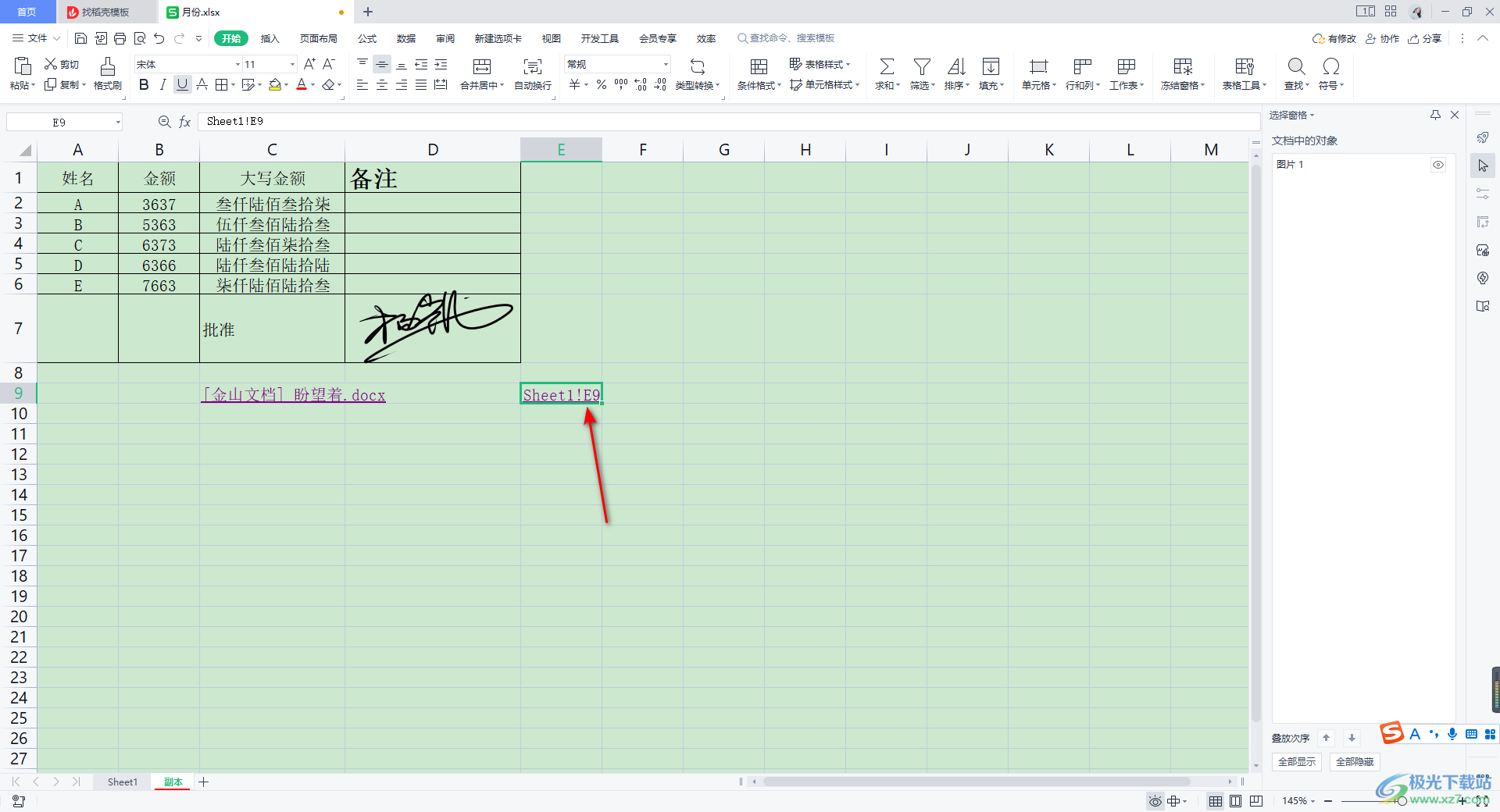Click the Show All (全部显示) button
Image resolution: width=1500 pixels, height=812 pixels.
1297,761
